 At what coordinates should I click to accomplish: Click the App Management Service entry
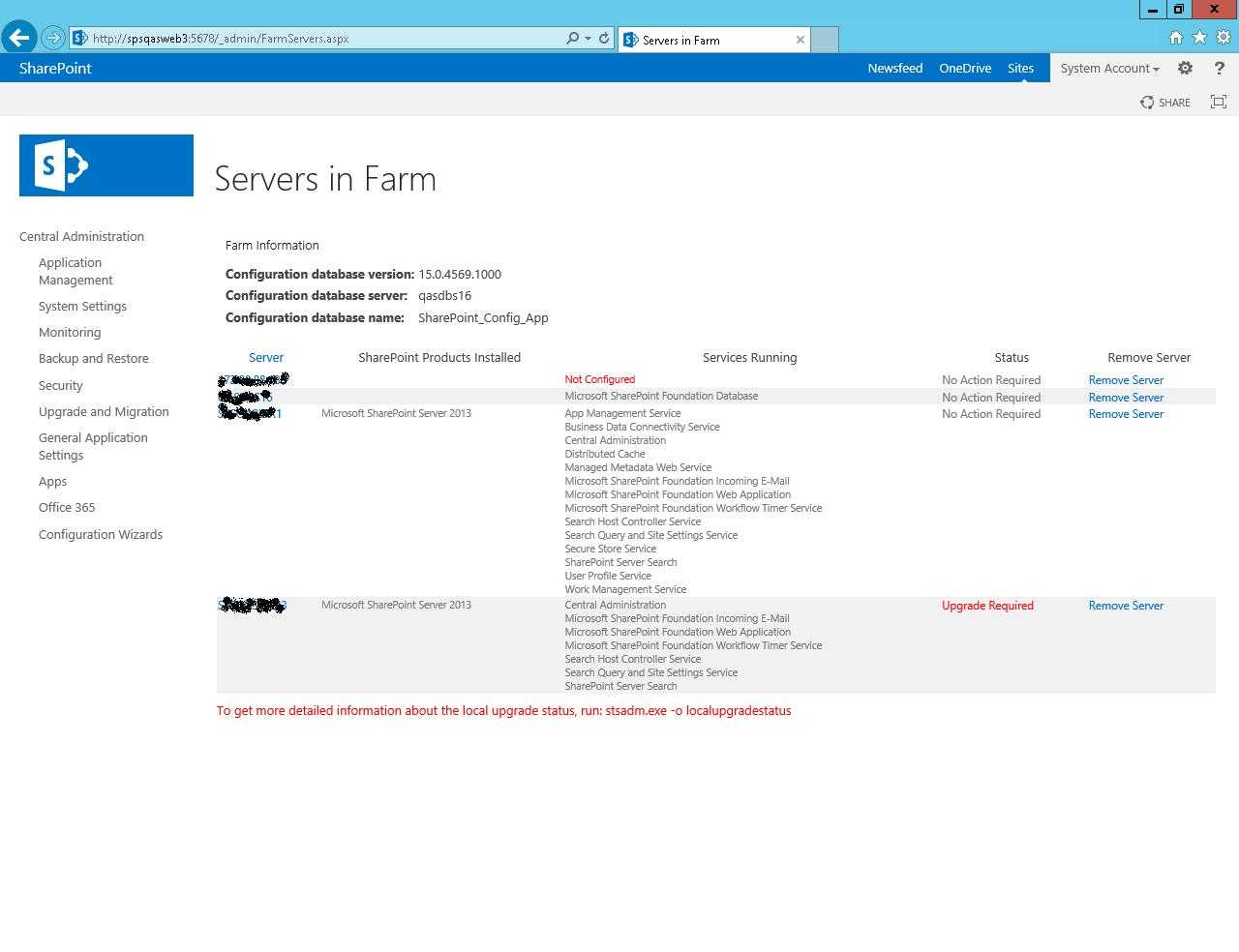coord(622,413)
